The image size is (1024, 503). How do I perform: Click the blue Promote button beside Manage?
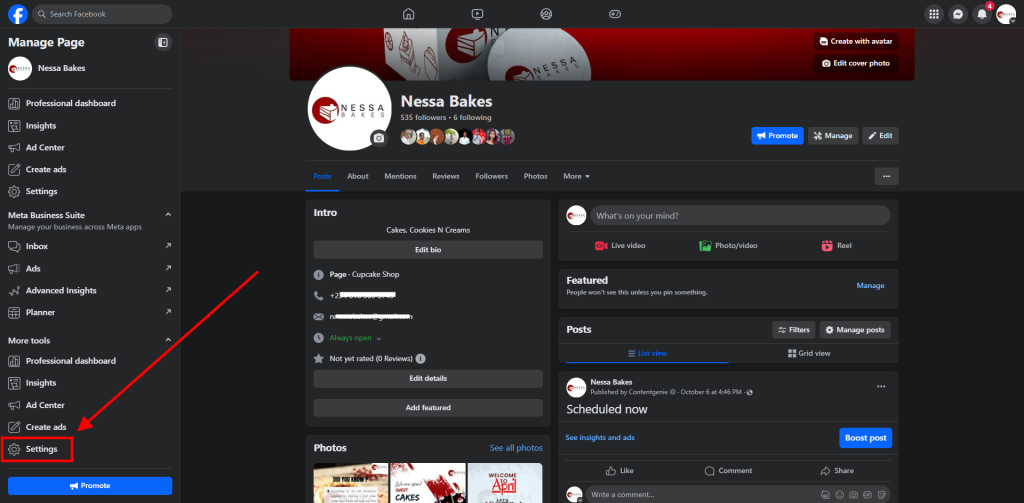(x=777, y=136)
